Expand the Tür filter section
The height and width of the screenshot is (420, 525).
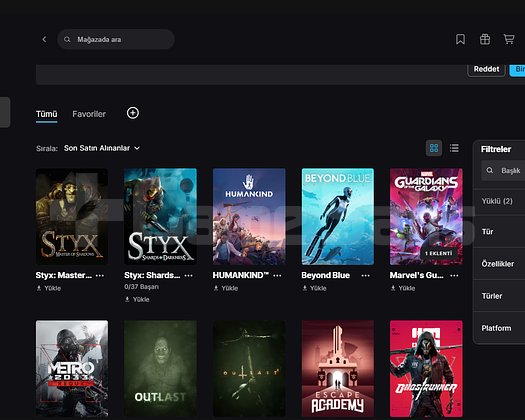pyautogui.click(x=500, y=232)
